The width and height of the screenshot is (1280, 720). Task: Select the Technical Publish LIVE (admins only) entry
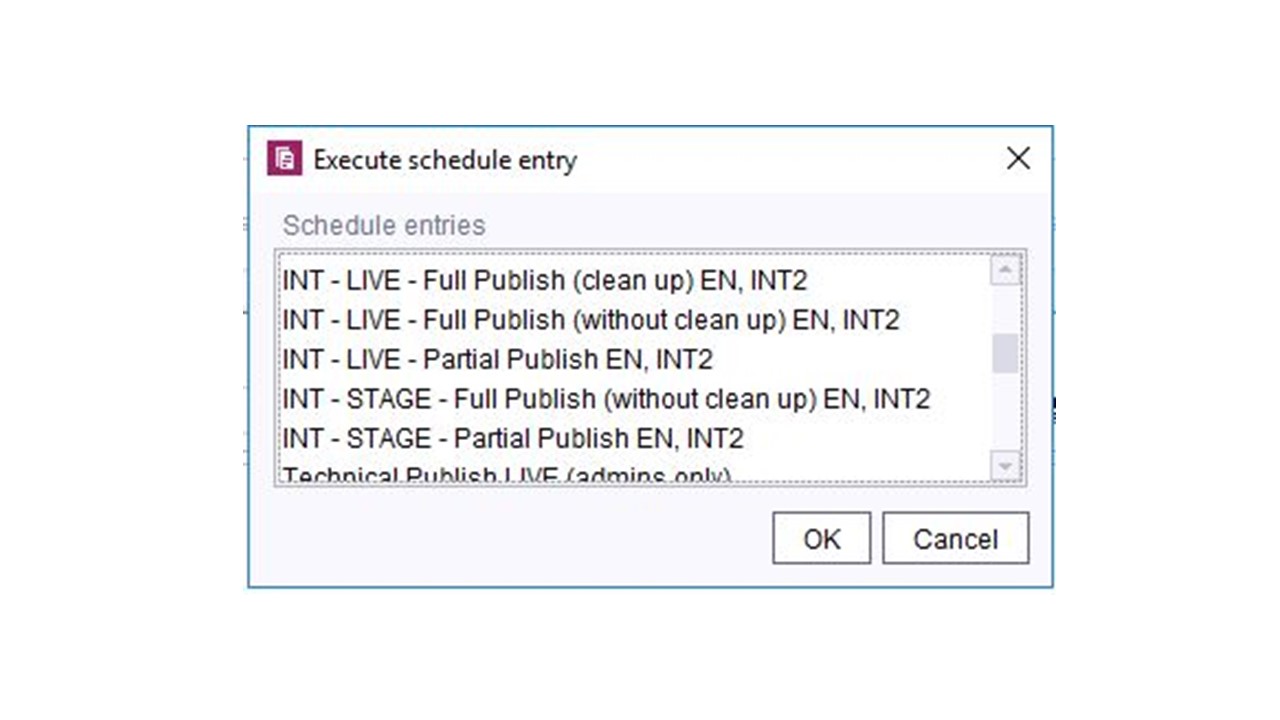(x=507, y=475)
